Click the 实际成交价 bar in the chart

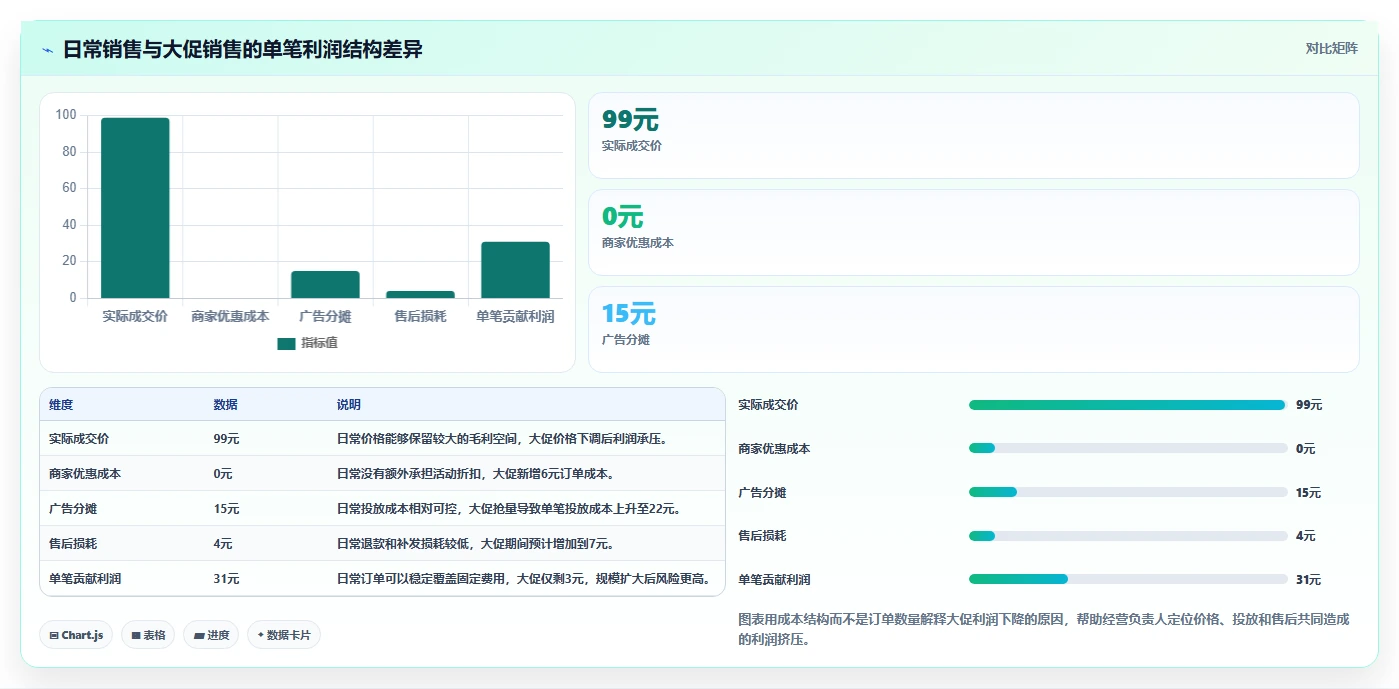tap(135, 208)
